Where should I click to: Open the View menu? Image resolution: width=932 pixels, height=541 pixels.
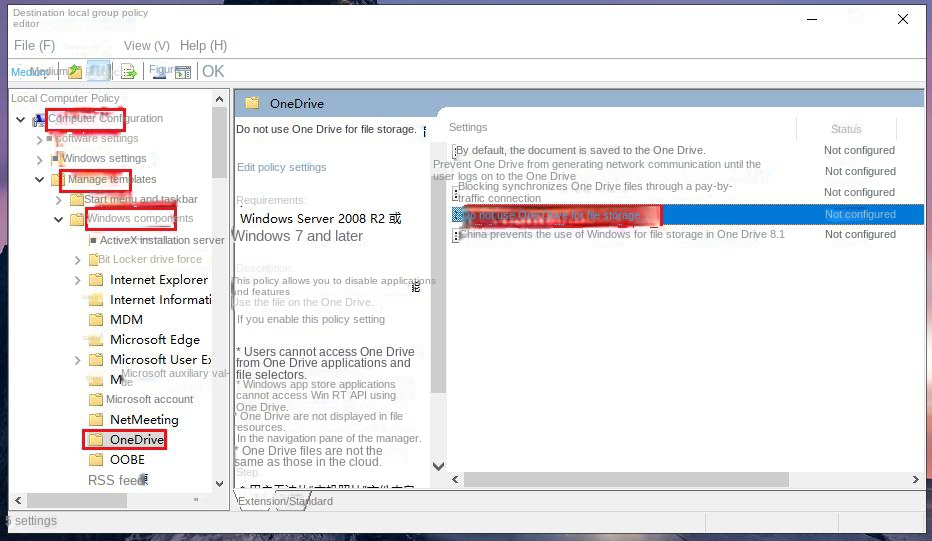[x=146, y=46]
